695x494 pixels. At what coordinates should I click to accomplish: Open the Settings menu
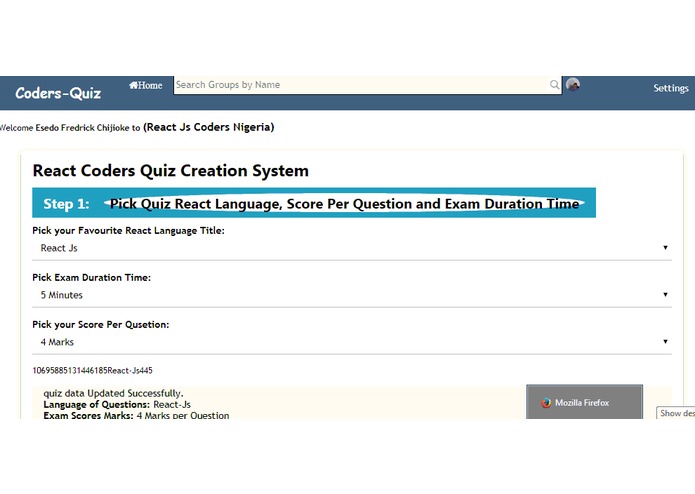(x=671, y=88)
